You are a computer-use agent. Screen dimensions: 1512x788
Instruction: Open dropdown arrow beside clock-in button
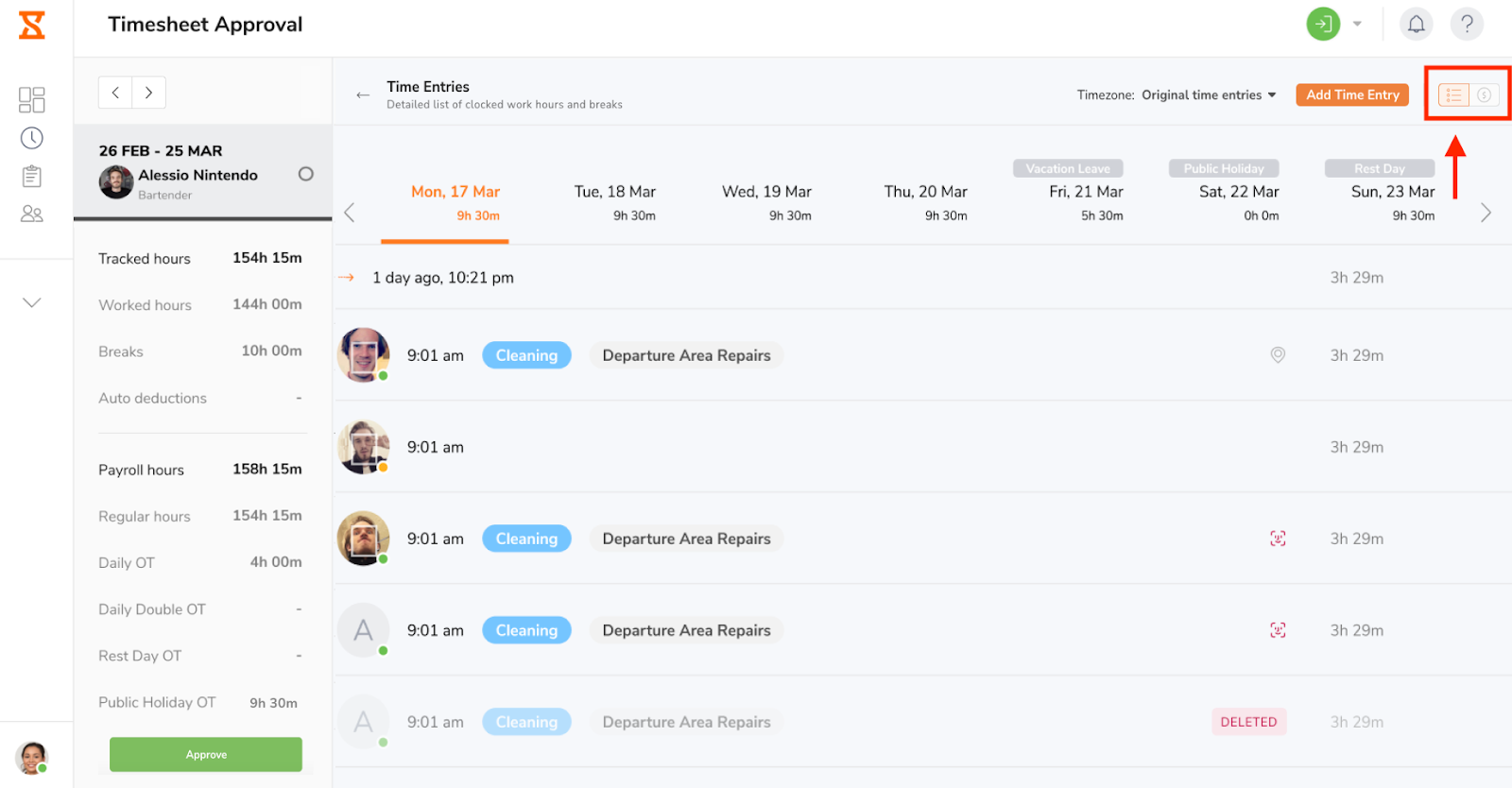tap(1357, 24)
